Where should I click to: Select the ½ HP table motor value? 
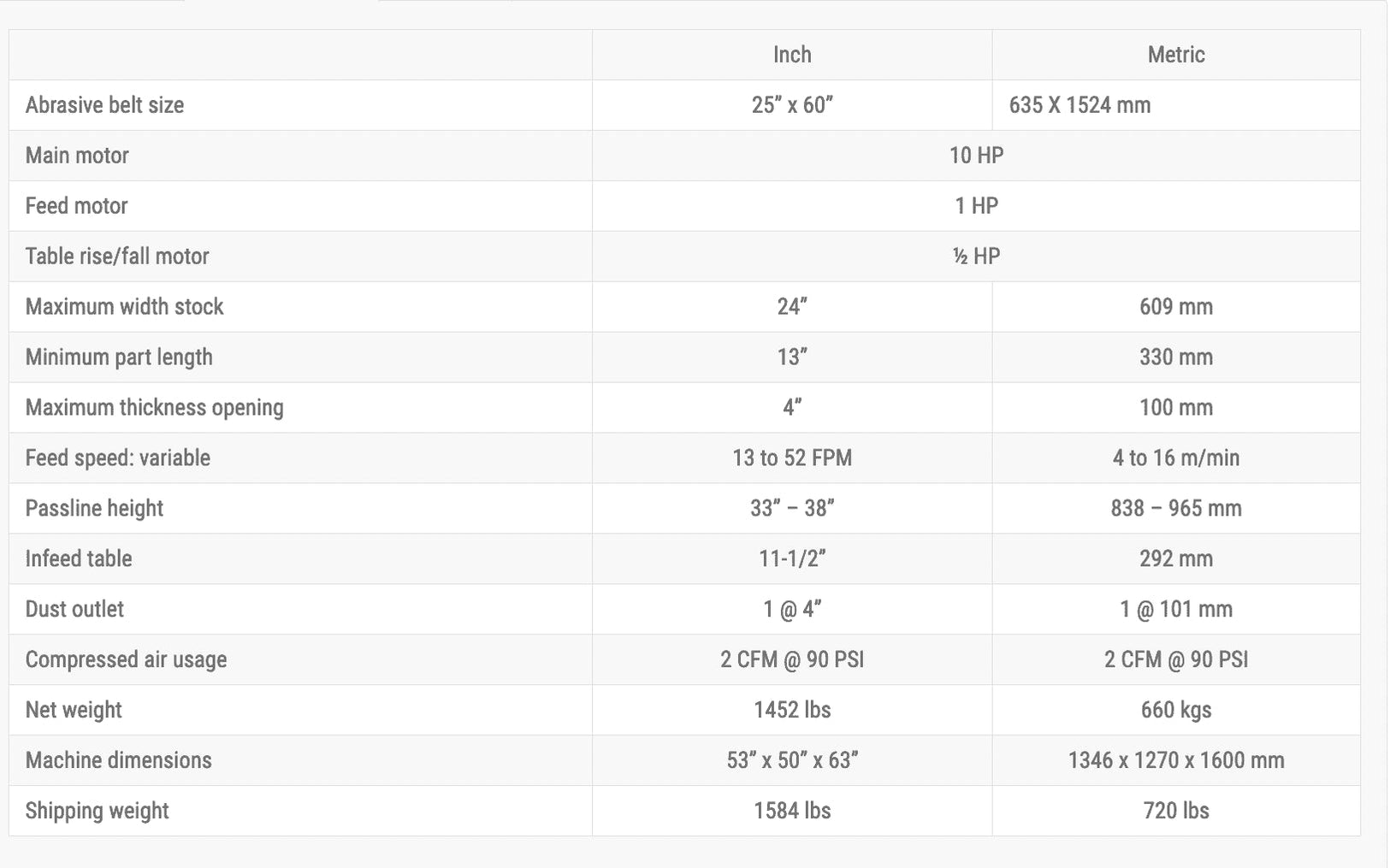(976, 257)
